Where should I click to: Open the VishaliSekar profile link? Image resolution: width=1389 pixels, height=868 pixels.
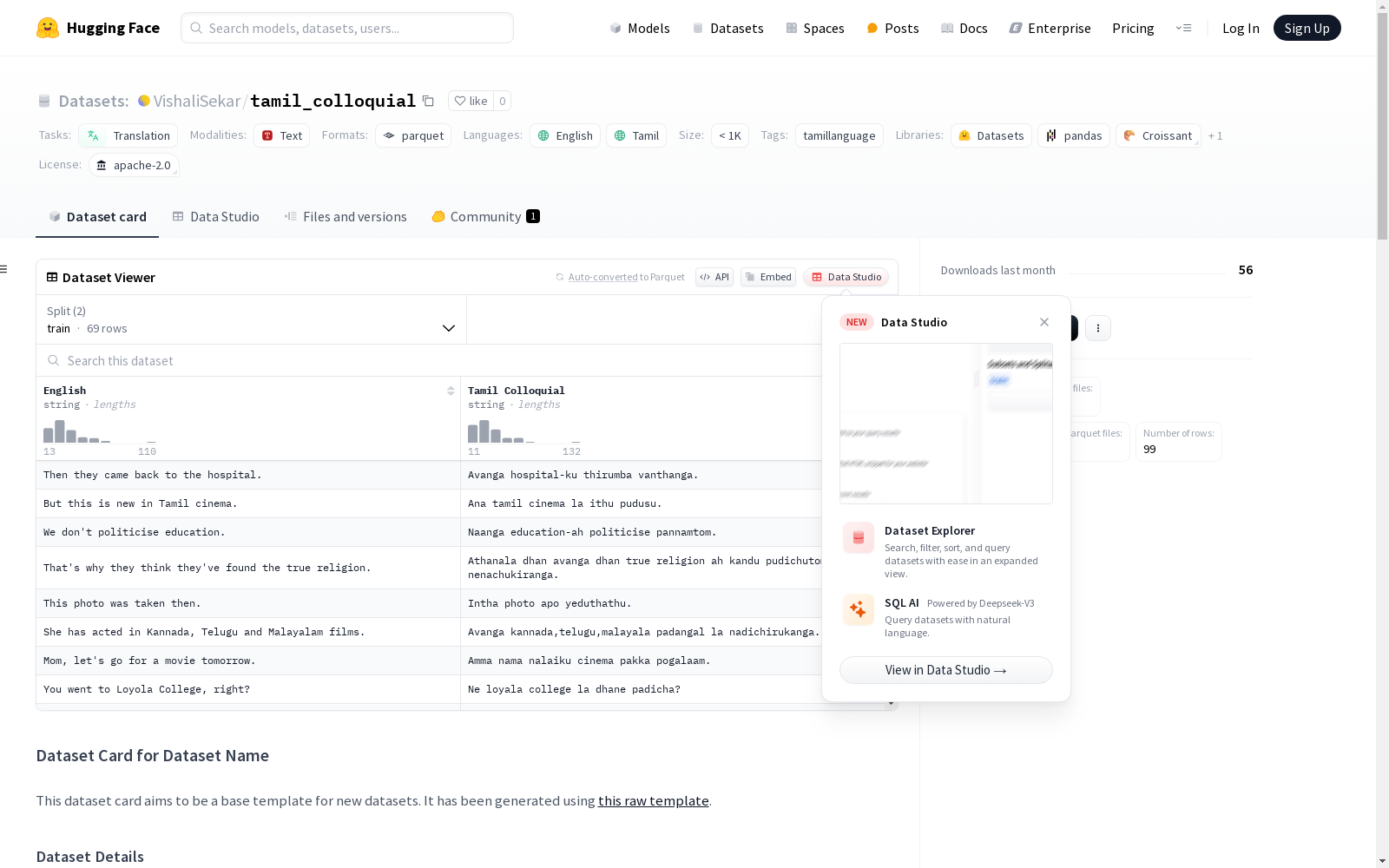point(197,101)
